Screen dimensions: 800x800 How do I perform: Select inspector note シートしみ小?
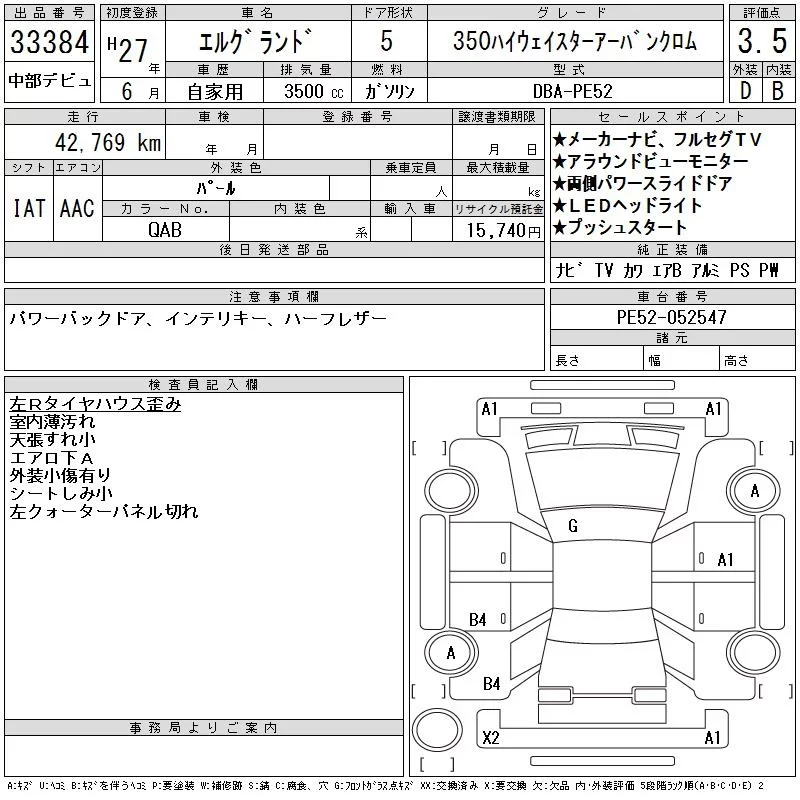coord(61,493)
